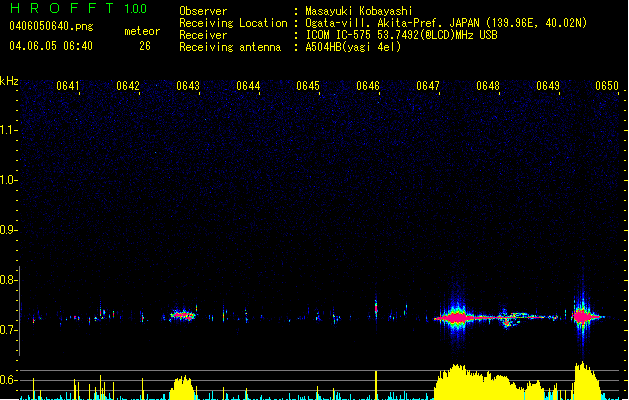Click the yellow power peak below 0650
Image resolution: width=629 pixels, height=400 pixels.
pos(586,381)
